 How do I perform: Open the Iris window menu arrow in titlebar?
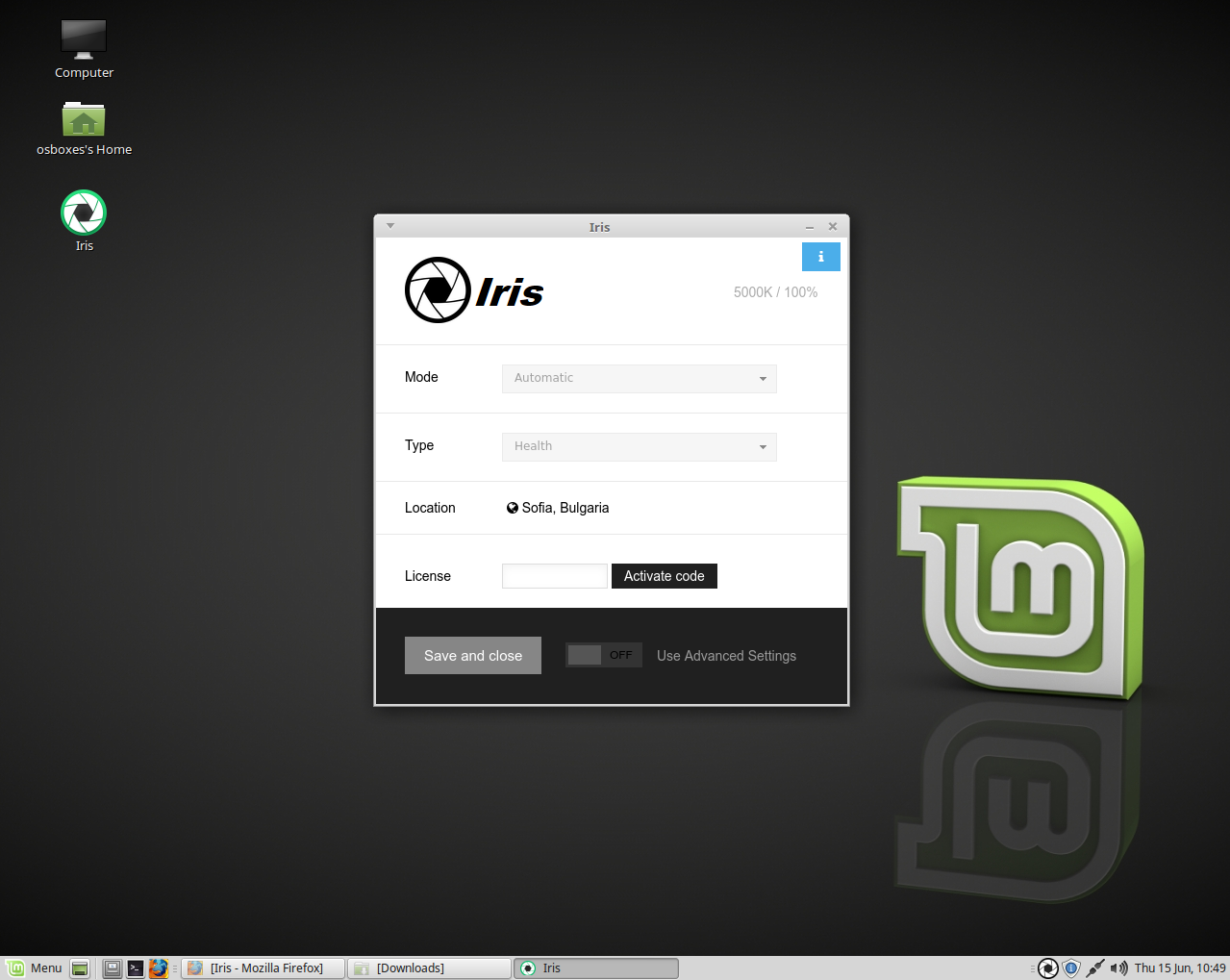pos(390,226)
